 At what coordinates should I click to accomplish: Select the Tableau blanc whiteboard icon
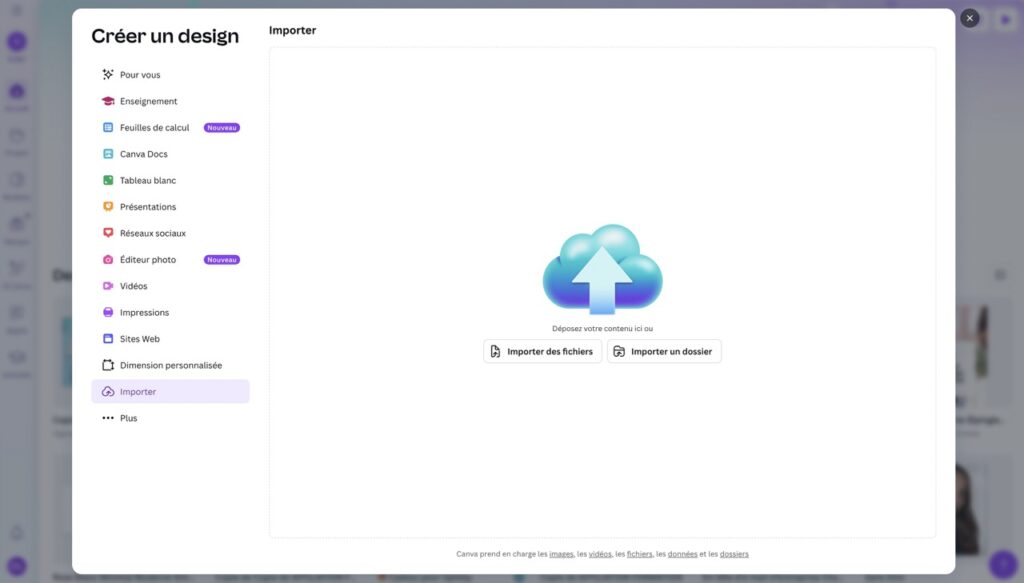108,181
